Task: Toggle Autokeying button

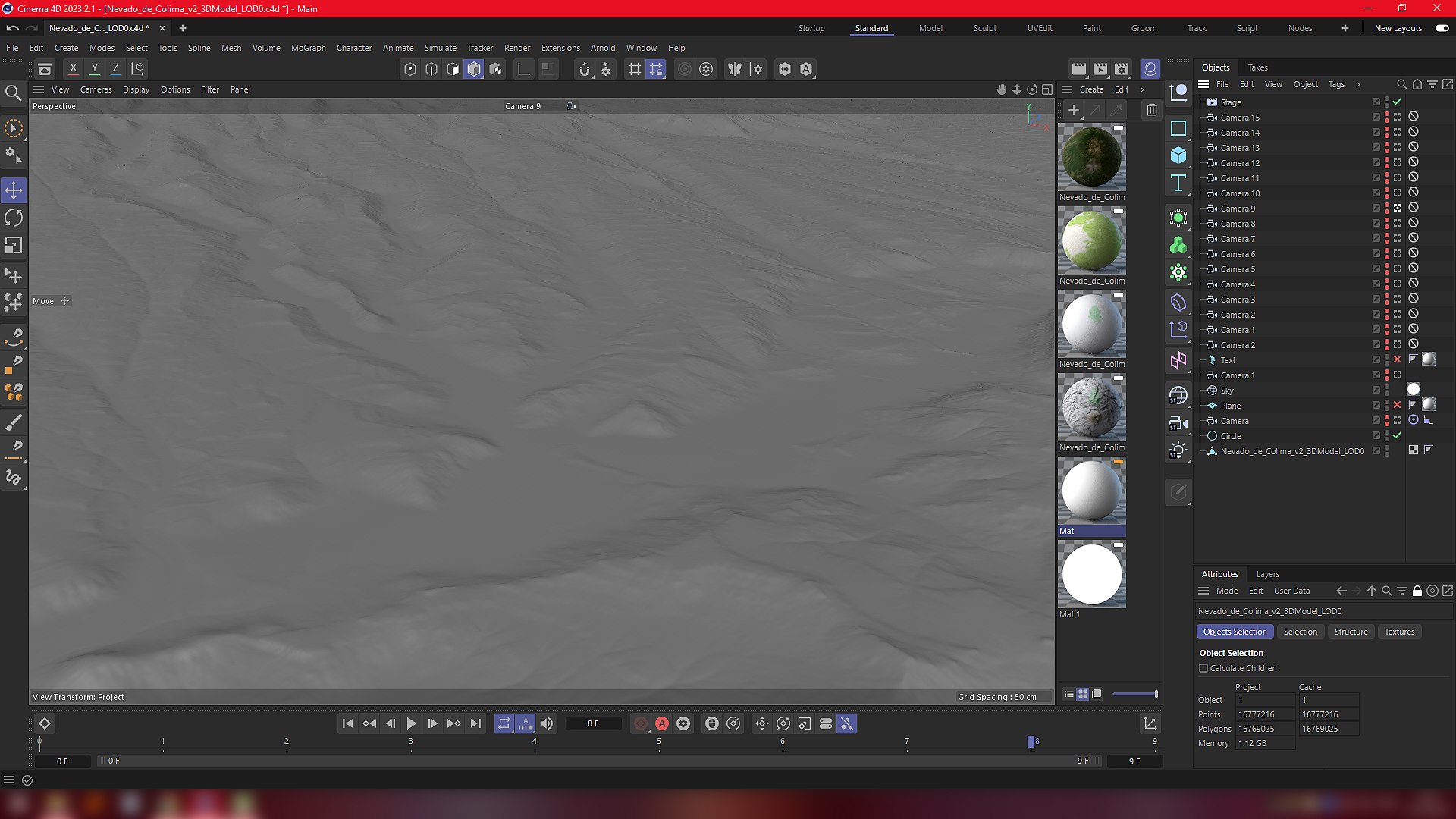Action: [662, 723]
